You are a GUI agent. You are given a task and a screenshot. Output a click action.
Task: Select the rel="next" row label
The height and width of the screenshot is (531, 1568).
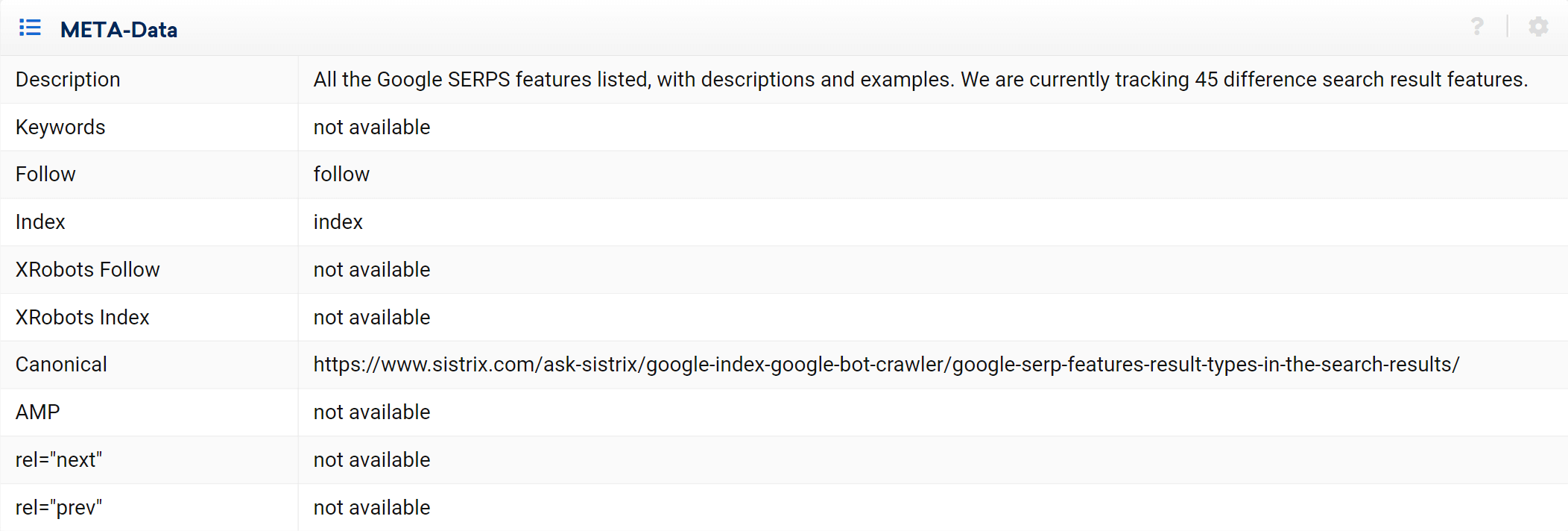point(59,460)
